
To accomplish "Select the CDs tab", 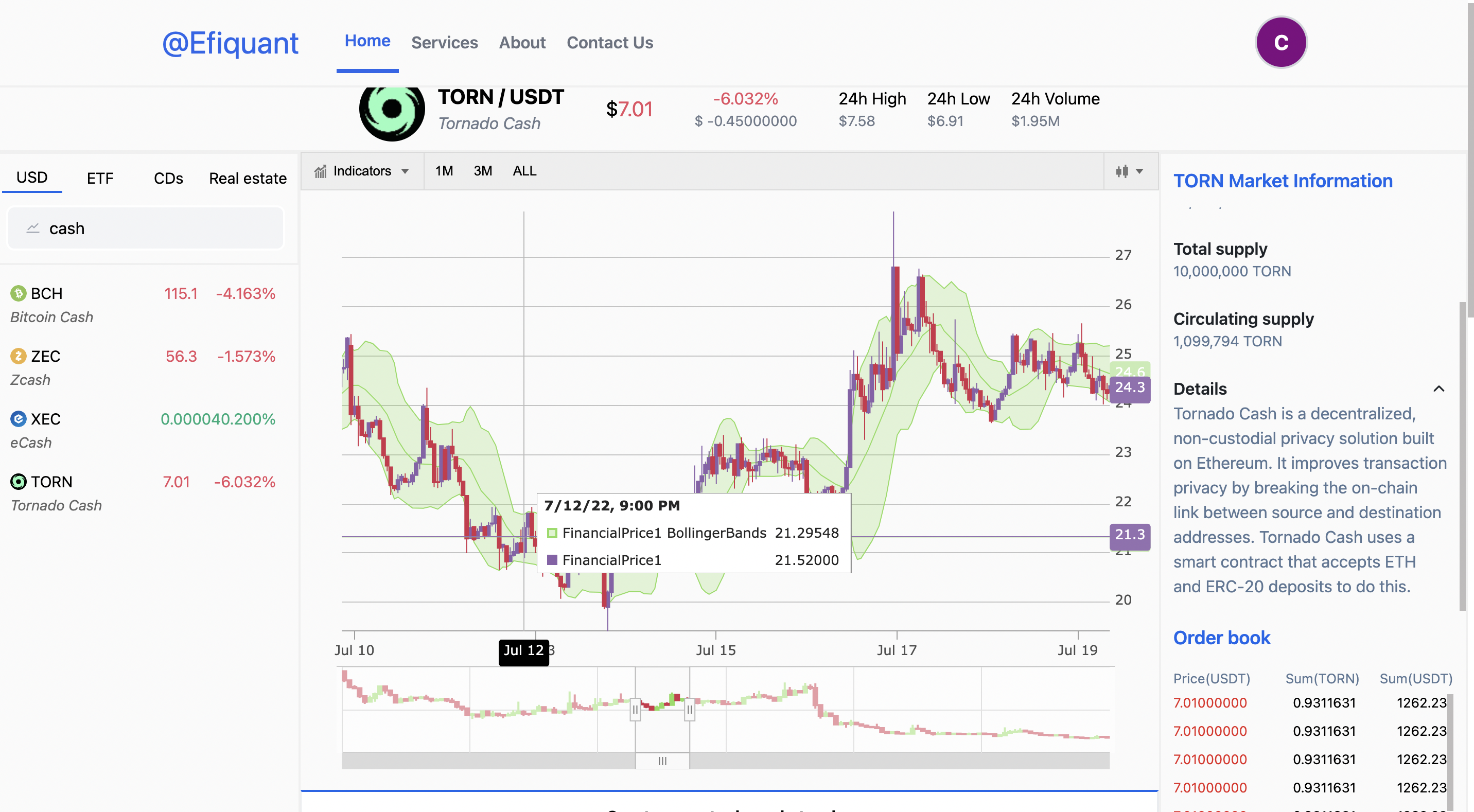I will [168, 179].
